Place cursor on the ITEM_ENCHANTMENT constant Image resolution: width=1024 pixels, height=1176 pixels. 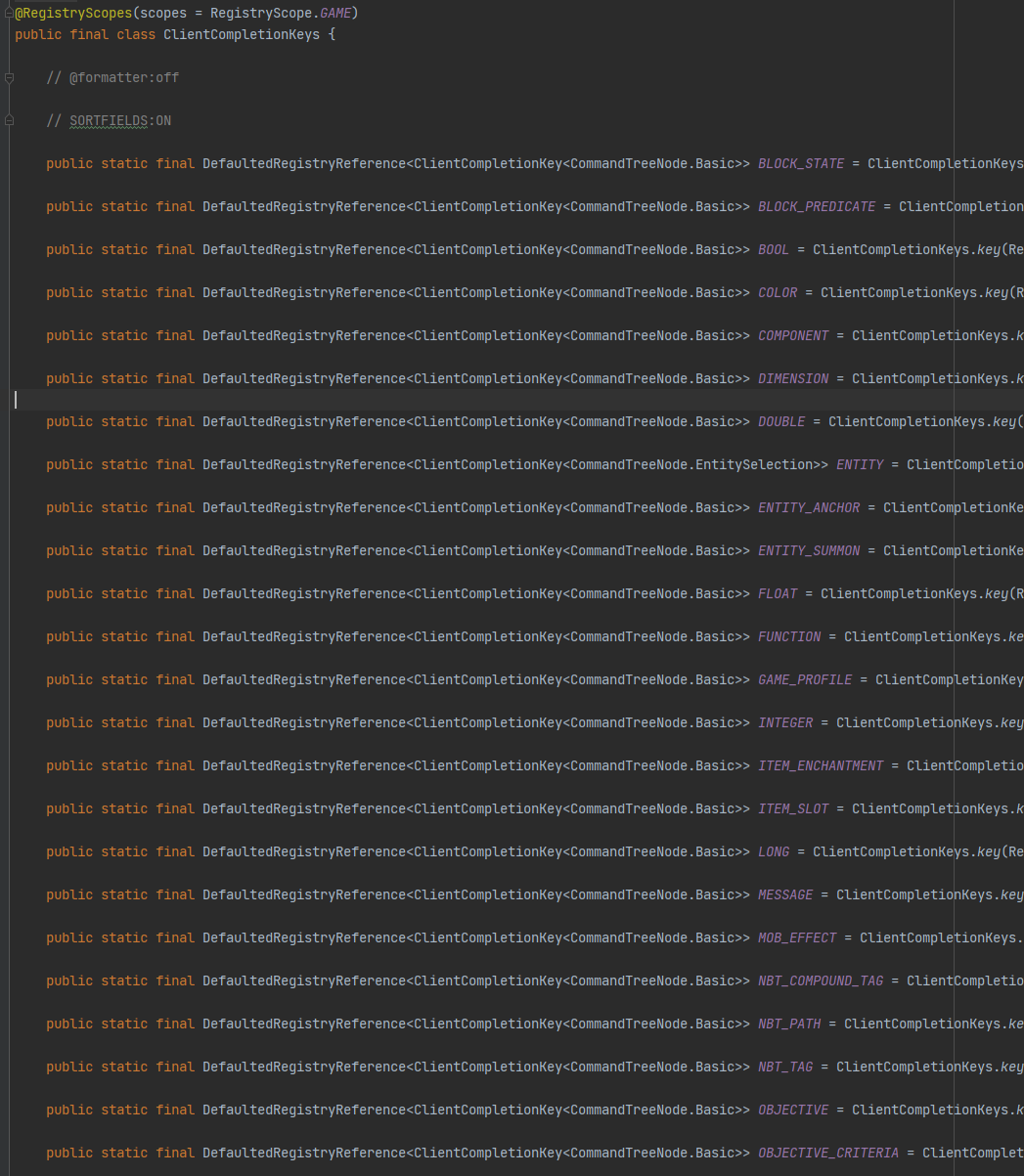tap(820, 765)
